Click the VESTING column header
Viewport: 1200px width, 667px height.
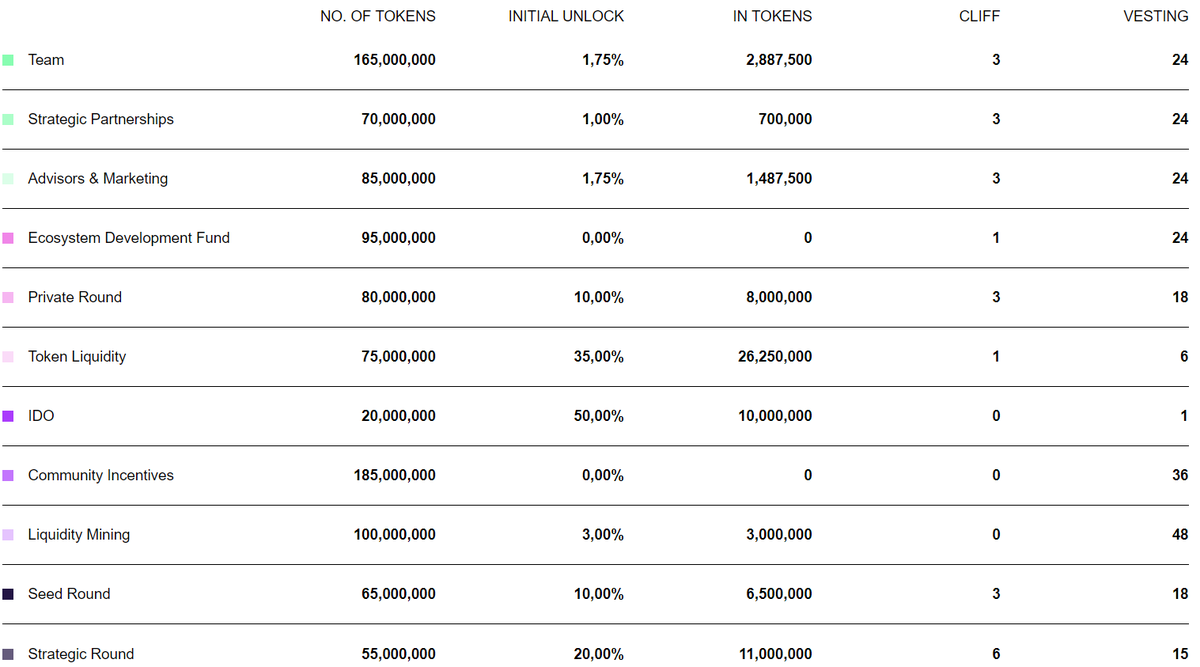(x=1156, y=16)
